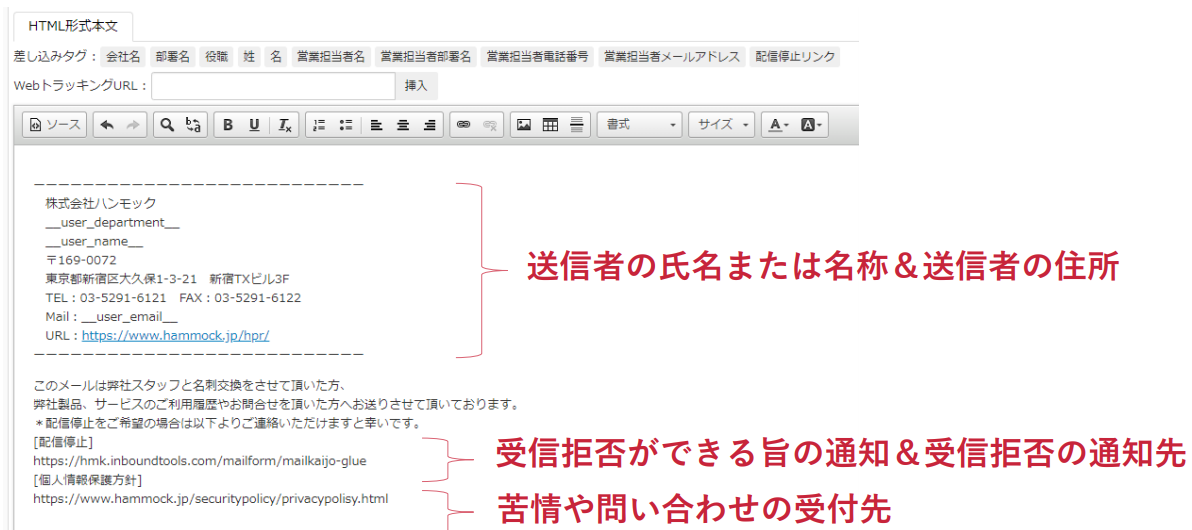Viewport: 1192px width, 530px height.
Task: Insert the 営業担当者名 merge tag
Action: click(x=331, y=57)
